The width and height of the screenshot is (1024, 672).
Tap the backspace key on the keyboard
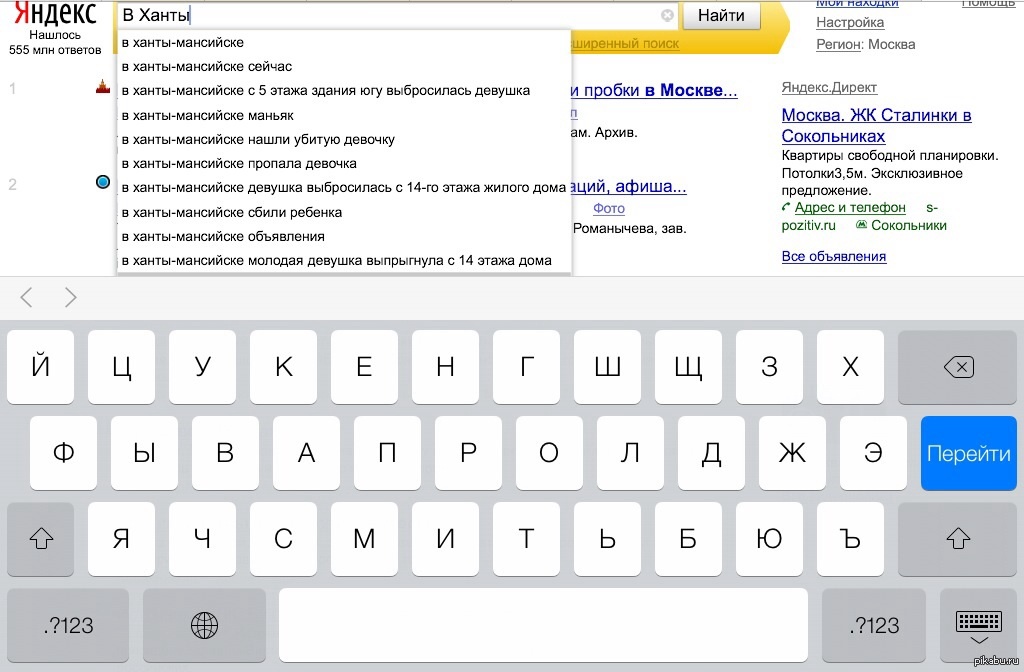point(957,367)
